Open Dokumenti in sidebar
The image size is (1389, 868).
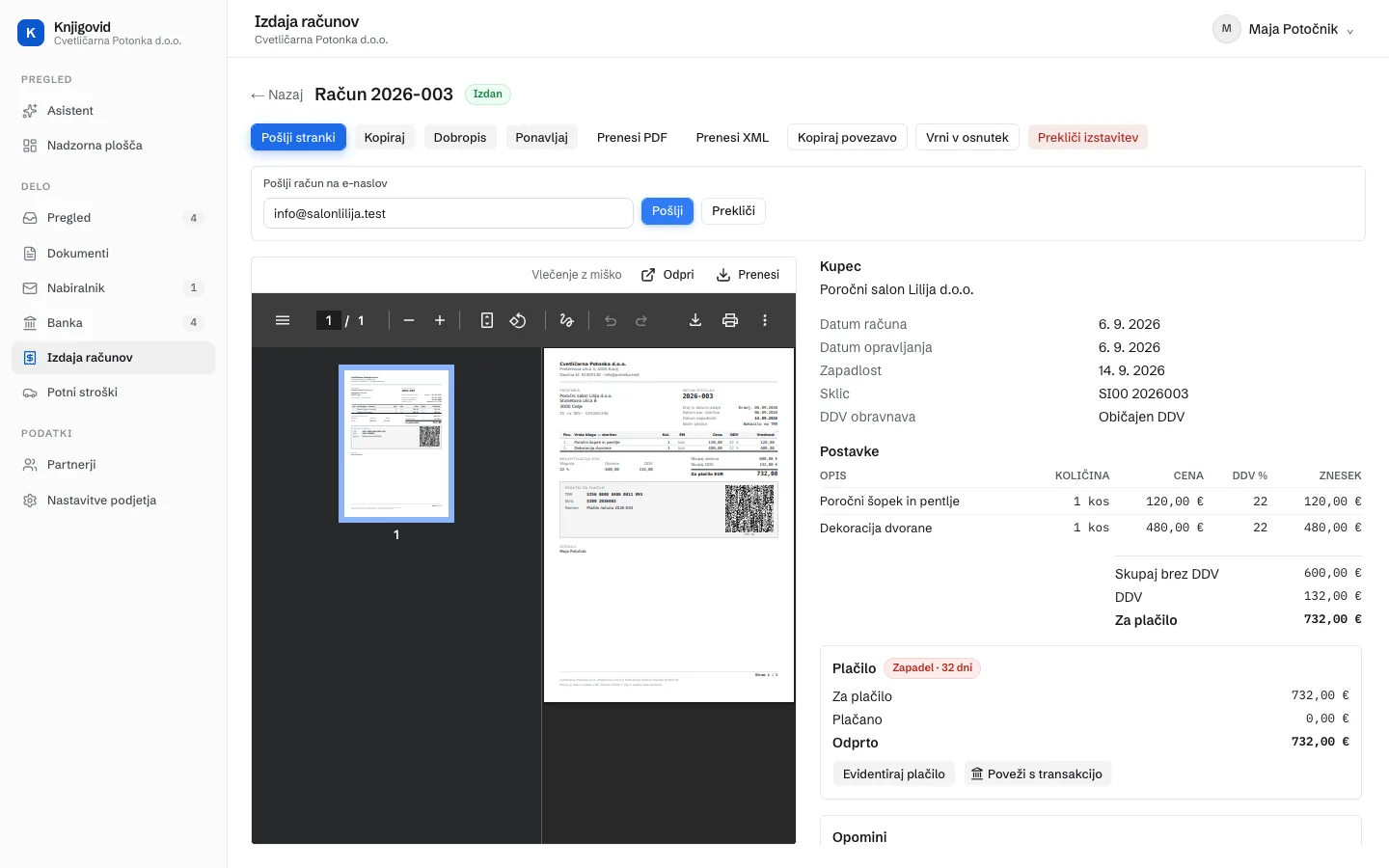(x=114, y=254)
